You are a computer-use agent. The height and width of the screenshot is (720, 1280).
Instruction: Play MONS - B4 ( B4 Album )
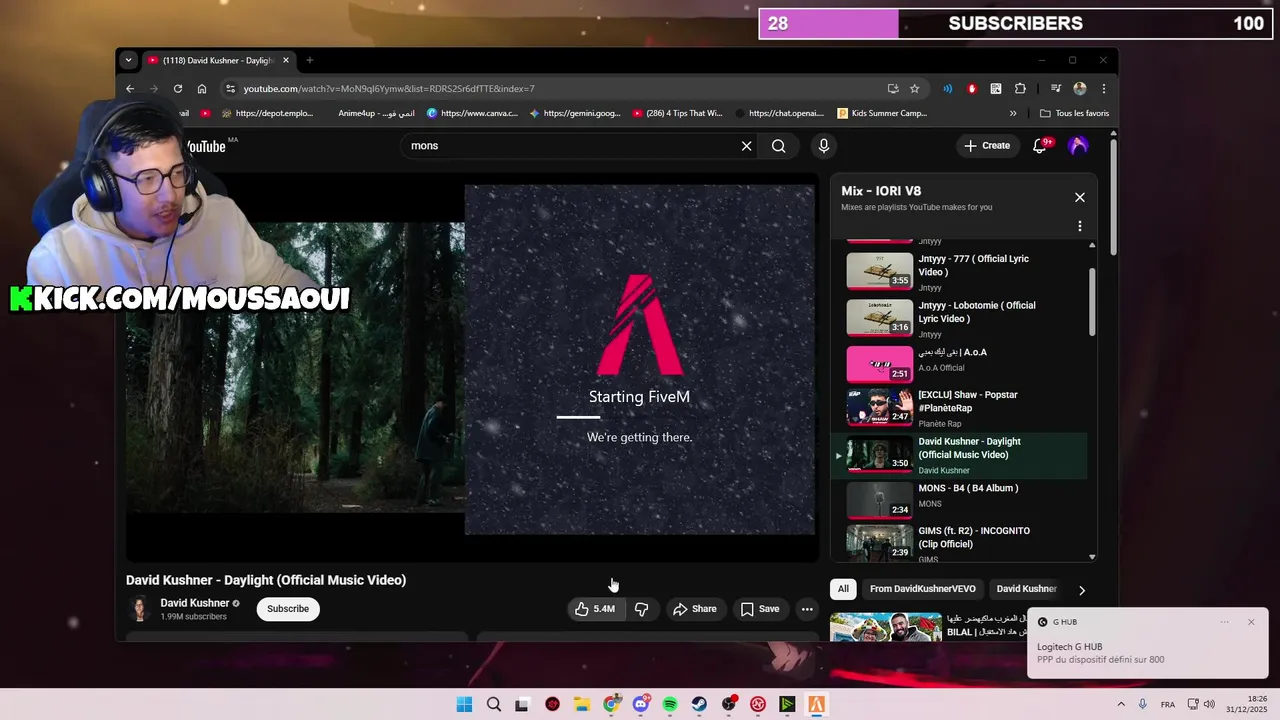[960, 500]
